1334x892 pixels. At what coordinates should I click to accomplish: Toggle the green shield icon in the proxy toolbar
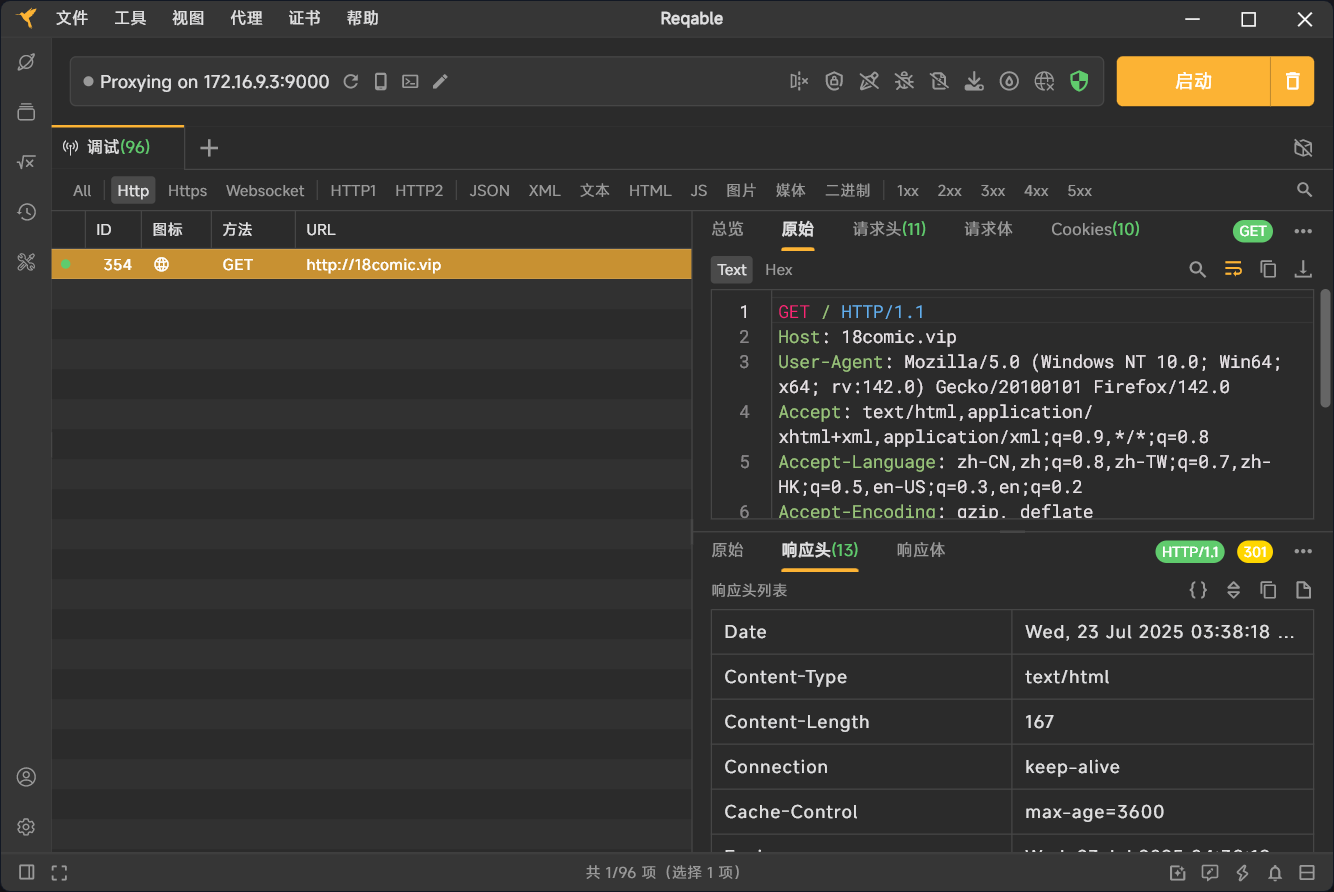click(x=1078, y=81)
